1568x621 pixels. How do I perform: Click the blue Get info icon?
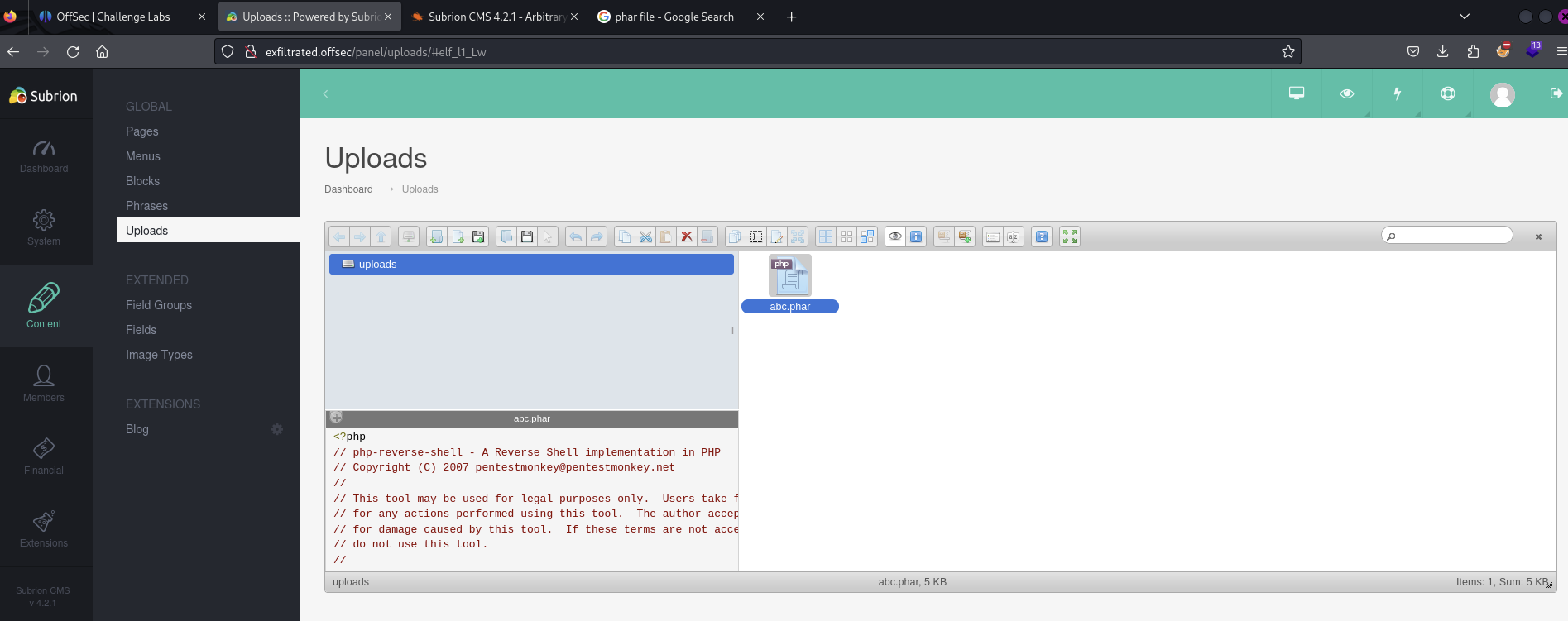click(x=916, y=237)
